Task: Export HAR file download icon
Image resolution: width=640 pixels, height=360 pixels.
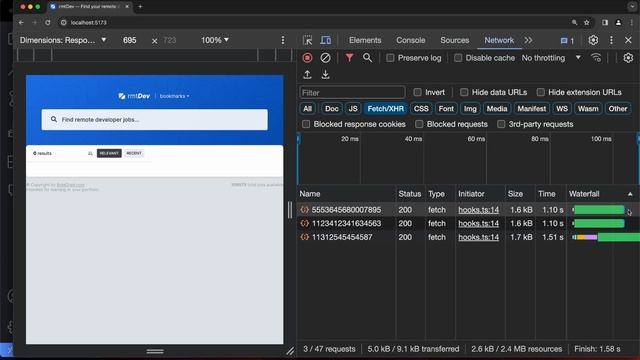Action: tap(325, 75)
